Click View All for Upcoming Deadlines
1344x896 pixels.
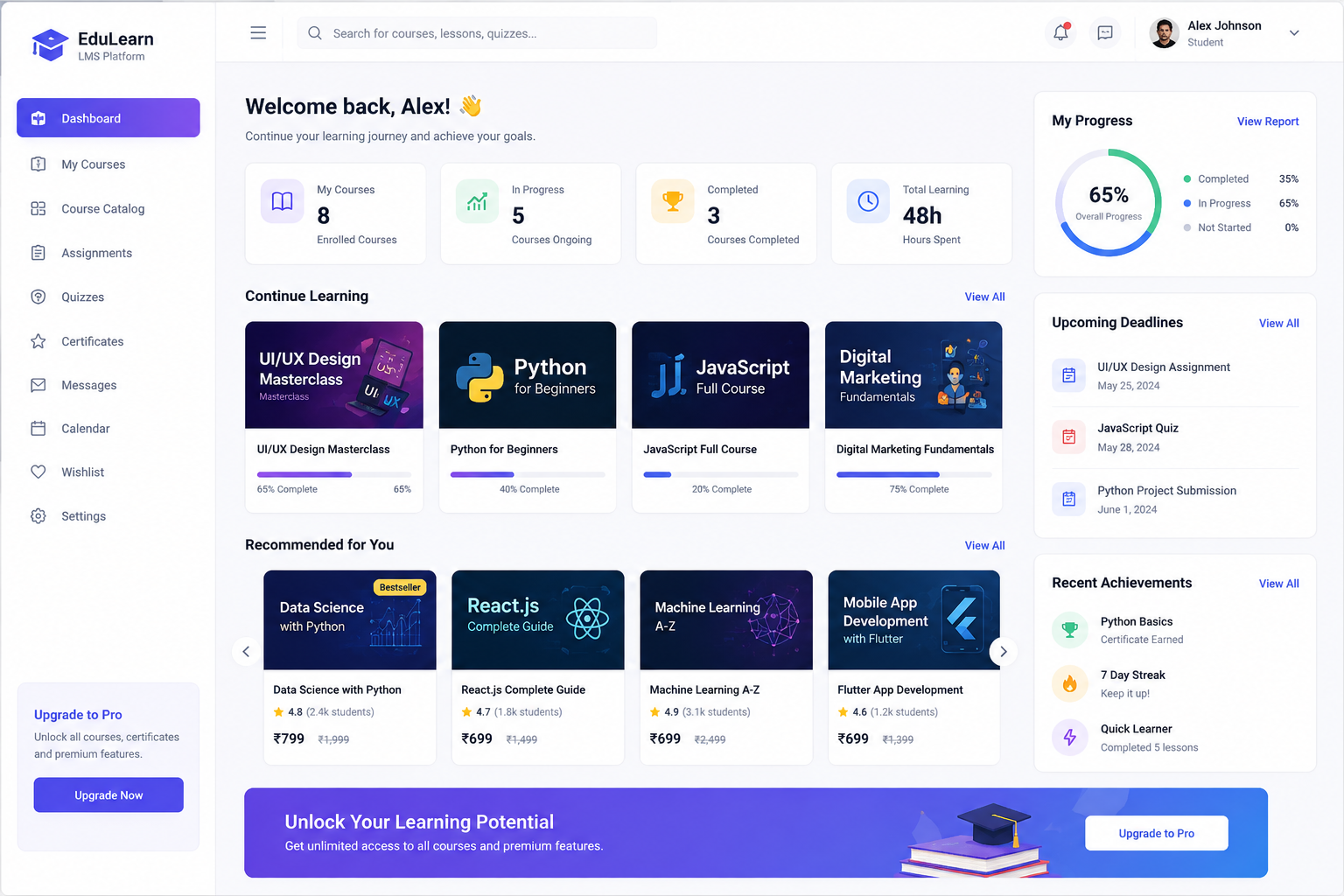pyautogui.click(x=1278, y=323)
